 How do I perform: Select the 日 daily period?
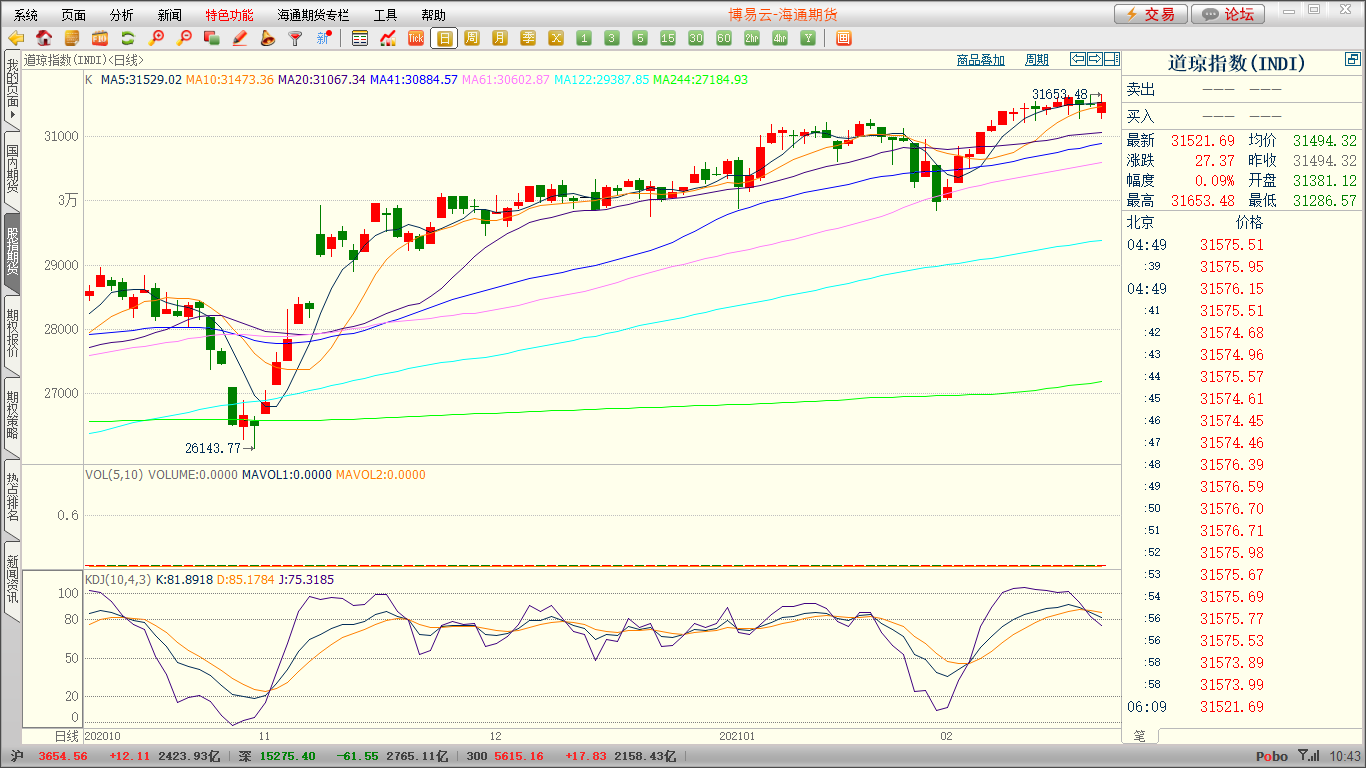click(x=444, y=38)
